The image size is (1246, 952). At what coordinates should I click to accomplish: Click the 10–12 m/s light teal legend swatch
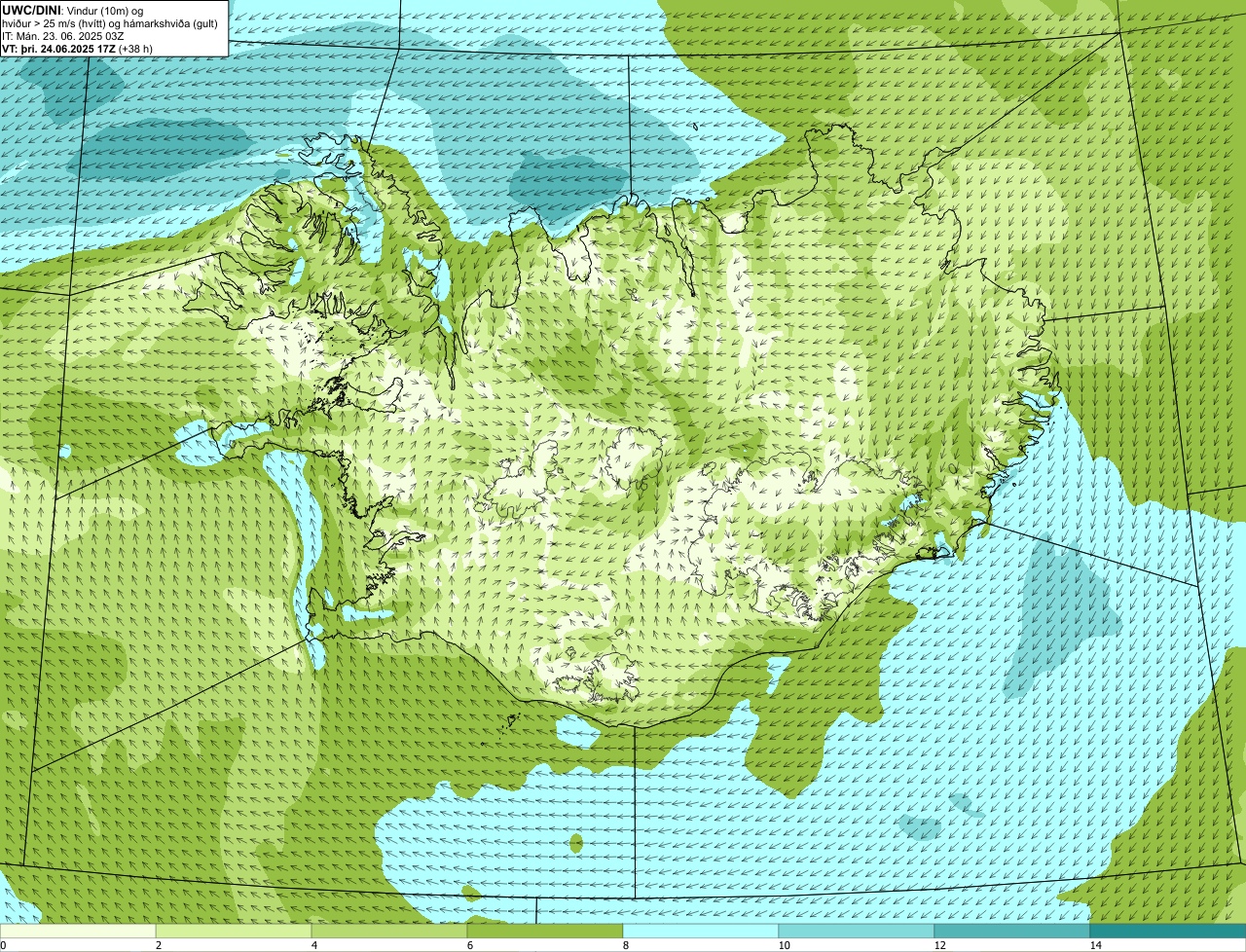tap(857, 931)
